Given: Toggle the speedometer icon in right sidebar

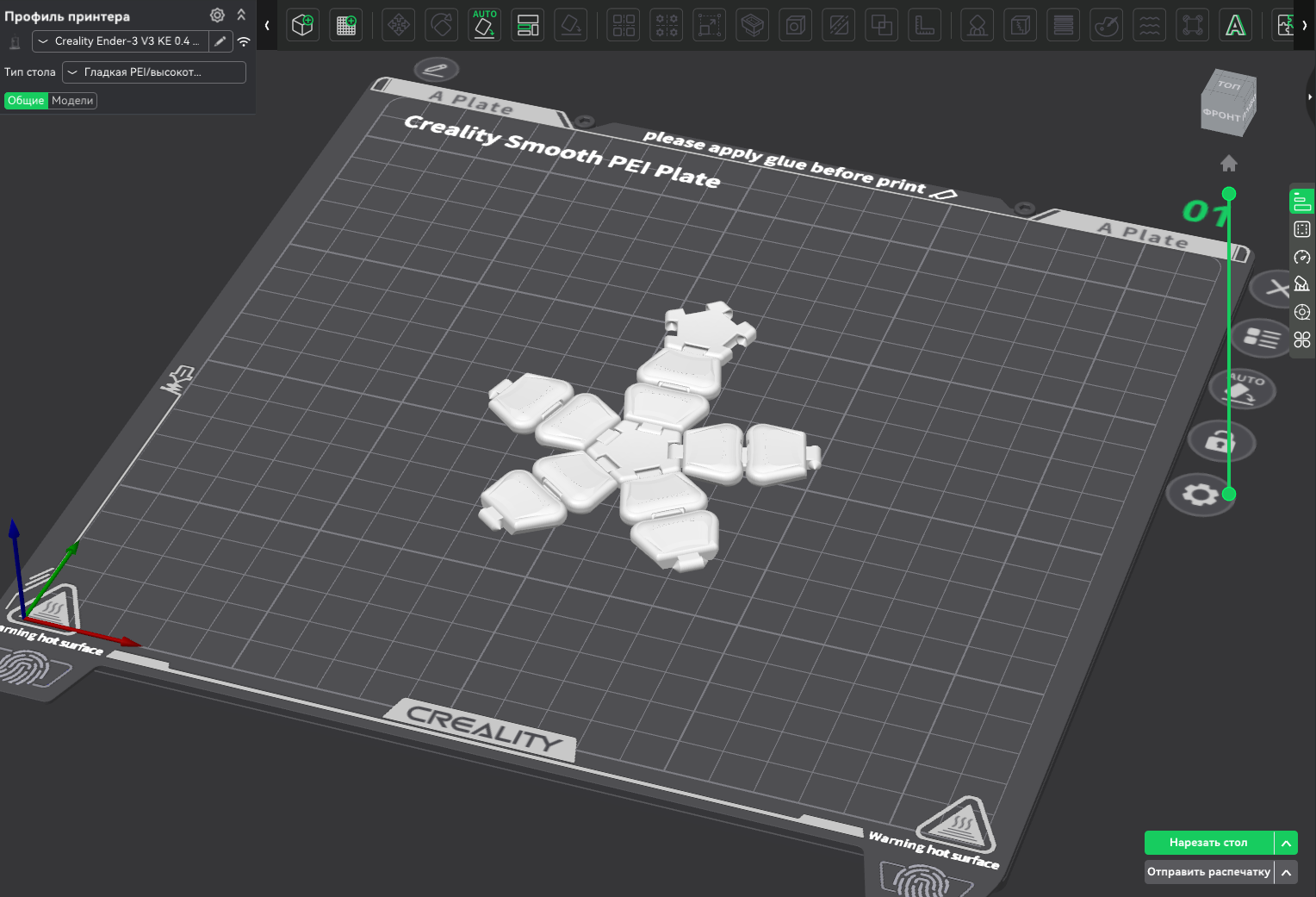Looking at the screenshot, I should 1302,257.
